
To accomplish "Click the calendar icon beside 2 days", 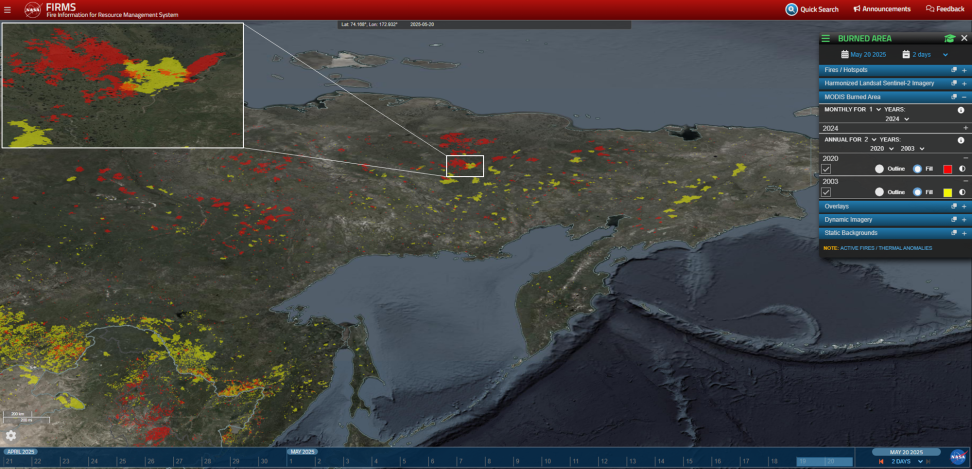I will point(906,55).
